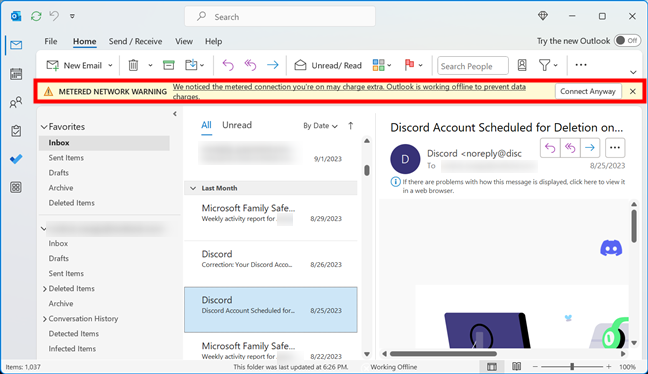Adjust the zoom slider in status bar

click(x=572, y=367)
